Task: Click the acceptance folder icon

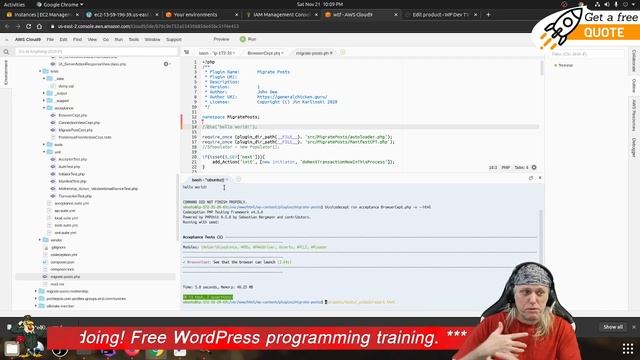Action: pos(49,108)
